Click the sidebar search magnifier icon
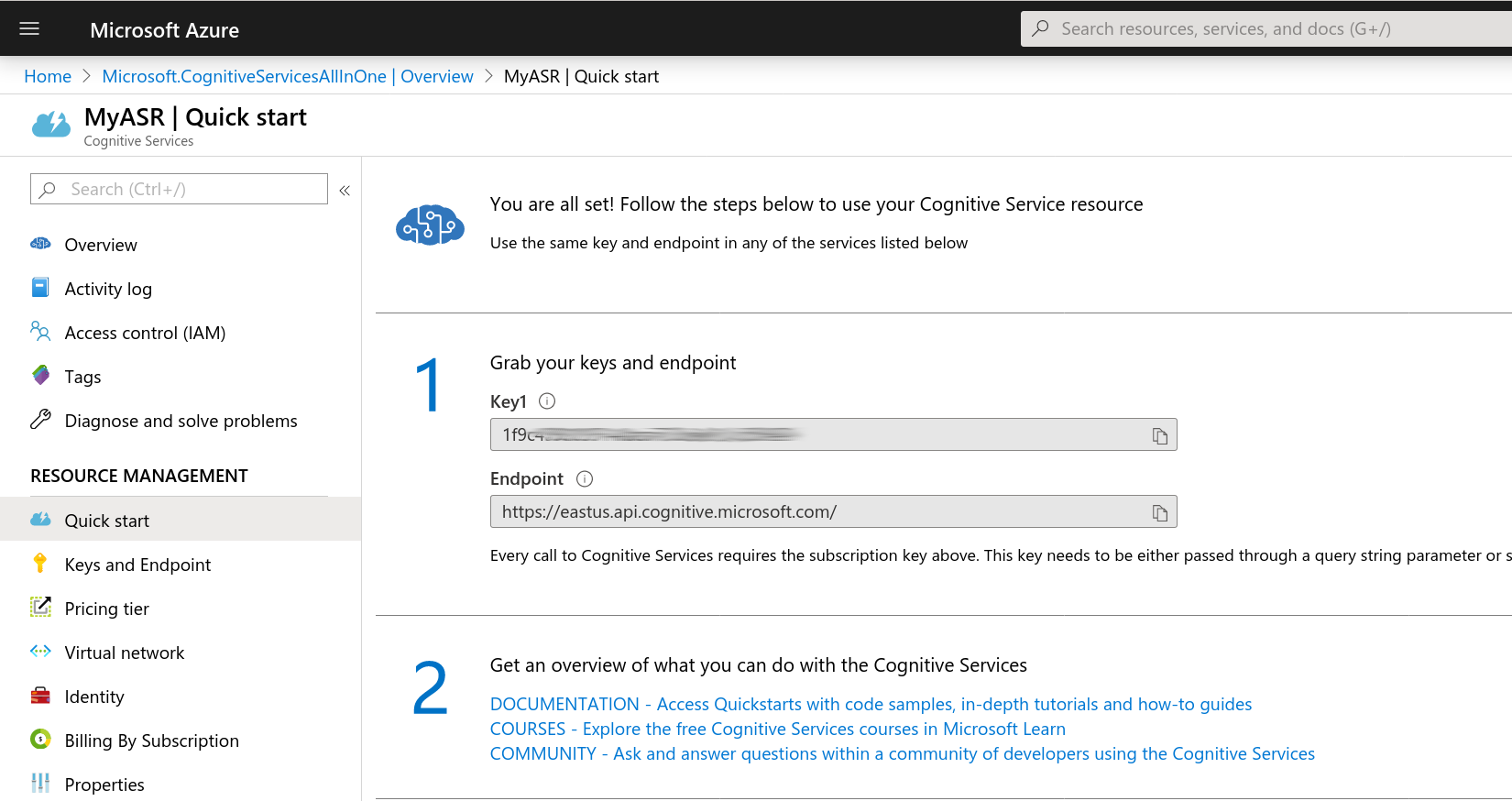 [x=48, y=189]
